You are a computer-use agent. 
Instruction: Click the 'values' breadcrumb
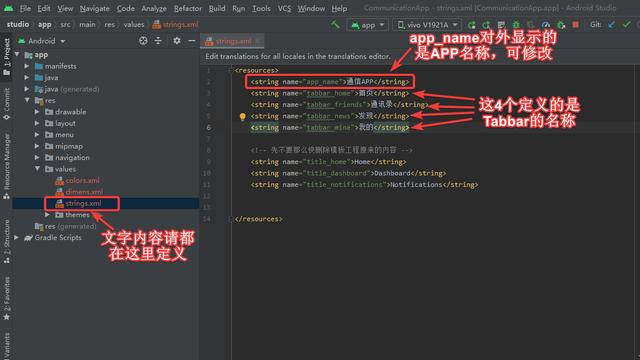134,24
